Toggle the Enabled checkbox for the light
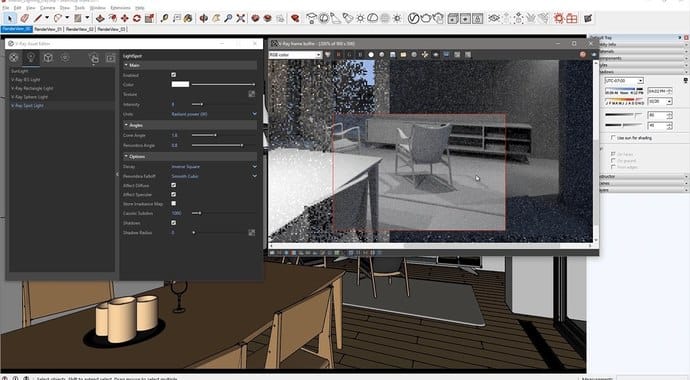Image resolution: width=690 pixels, height=380 pixels. pyautogui.click(x=173, y=75)
